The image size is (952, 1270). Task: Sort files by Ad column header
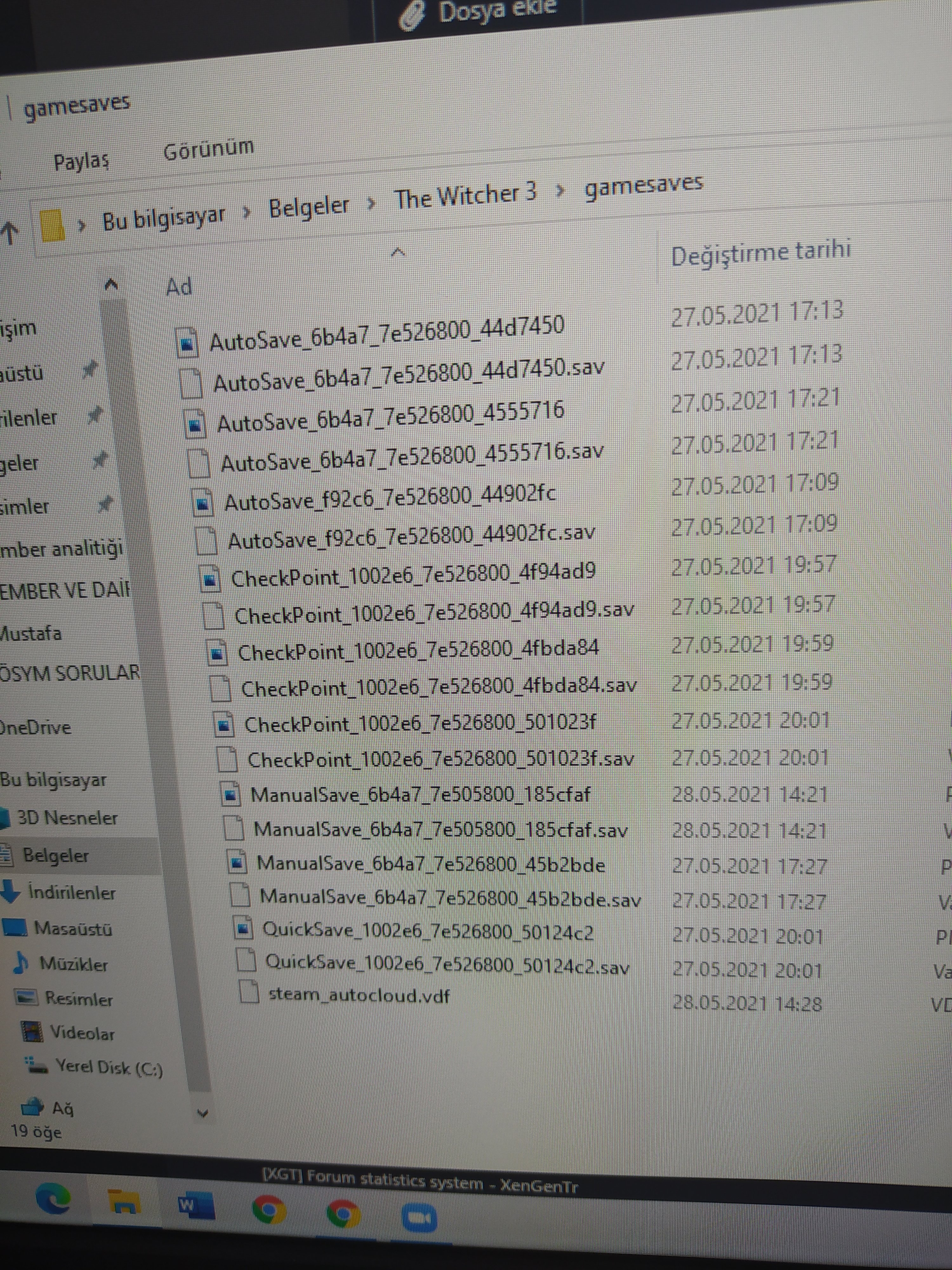[x=178, y=286]
